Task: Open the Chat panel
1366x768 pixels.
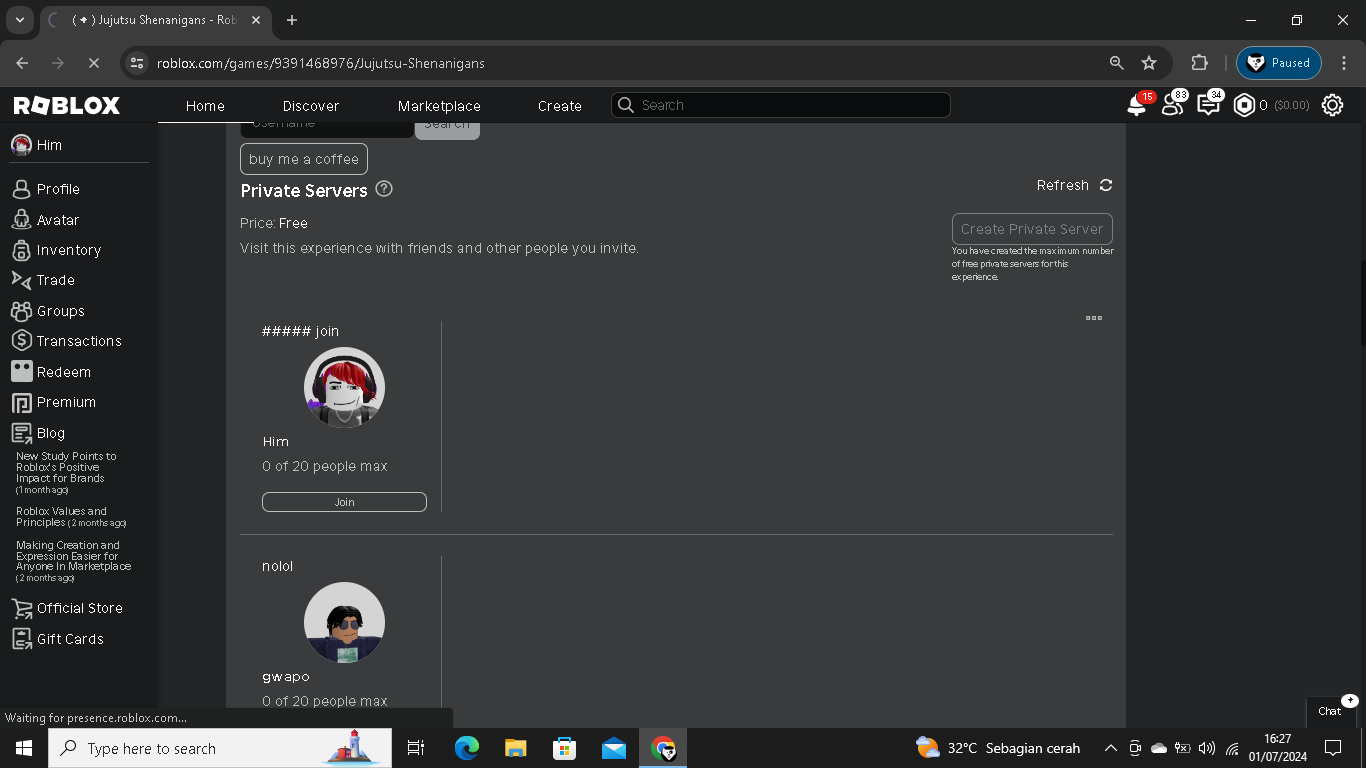Action: (1332, 711)
